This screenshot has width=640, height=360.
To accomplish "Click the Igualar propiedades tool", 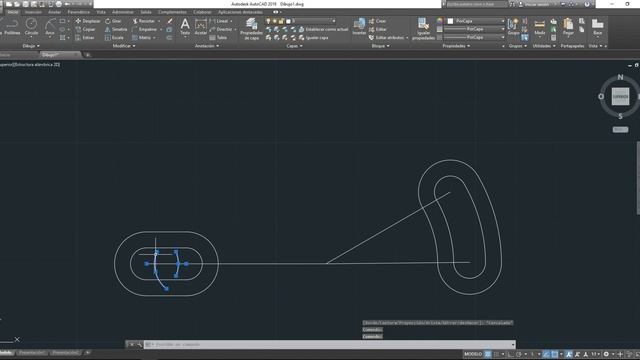I will click(x=423, y=29).
